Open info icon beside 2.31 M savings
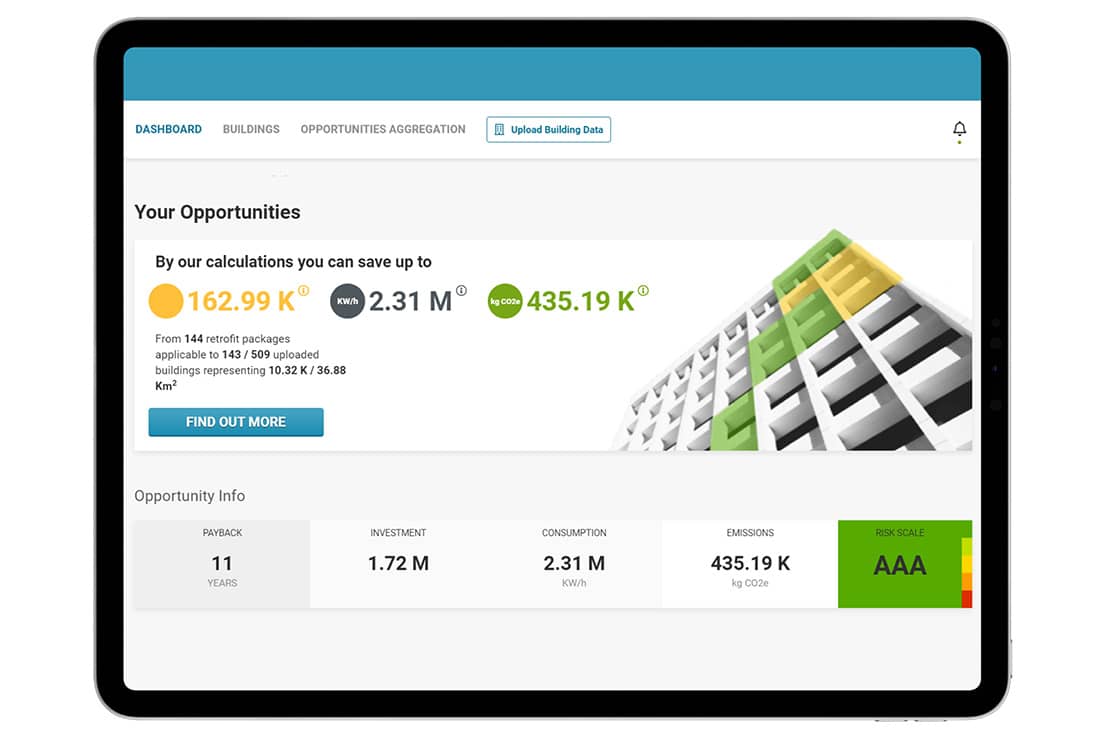 [461, 290]
